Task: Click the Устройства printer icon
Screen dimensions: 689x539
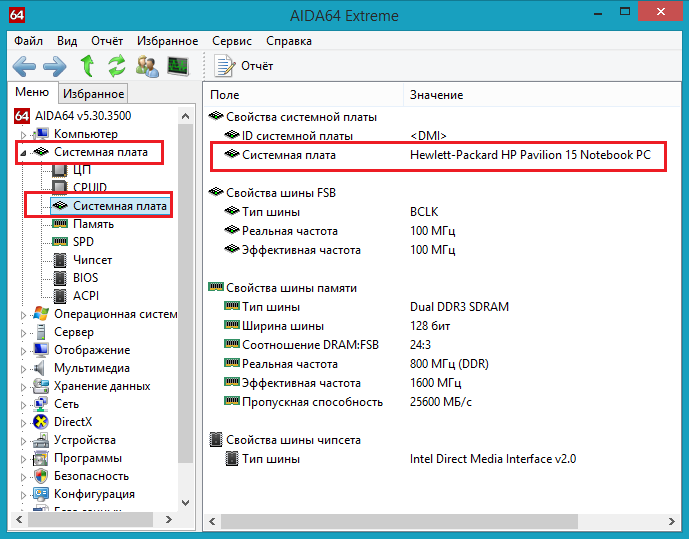Action: pyautogui.click(x=41, y=440)
